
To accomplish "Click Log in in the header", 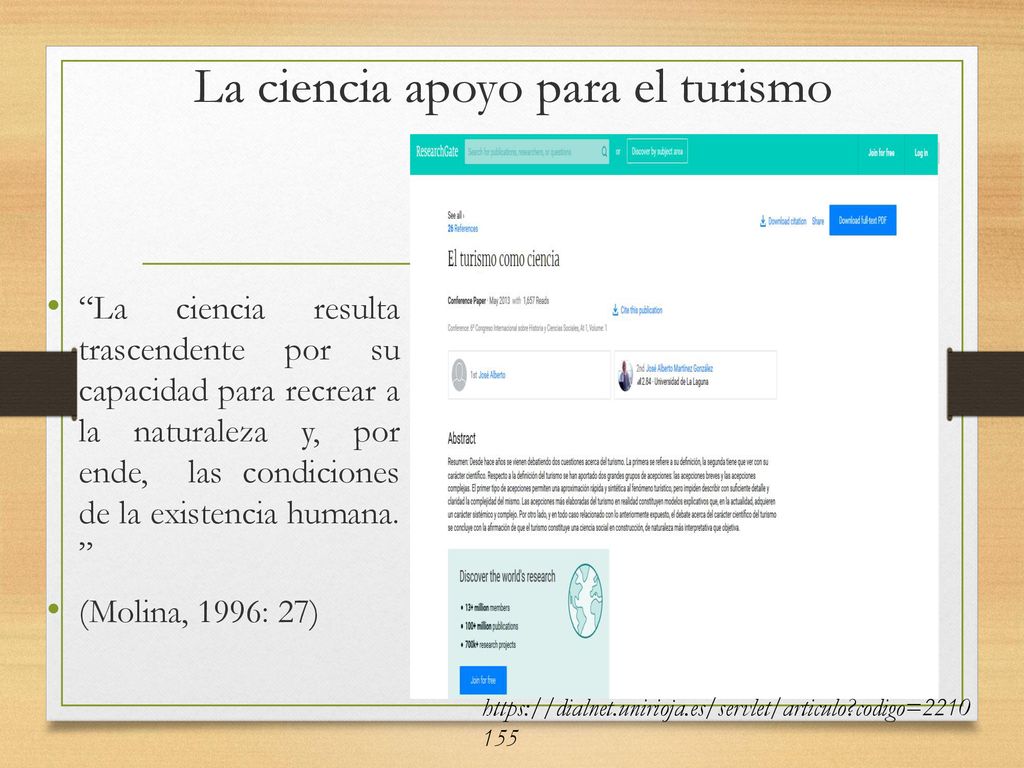I will click(921, 153).
